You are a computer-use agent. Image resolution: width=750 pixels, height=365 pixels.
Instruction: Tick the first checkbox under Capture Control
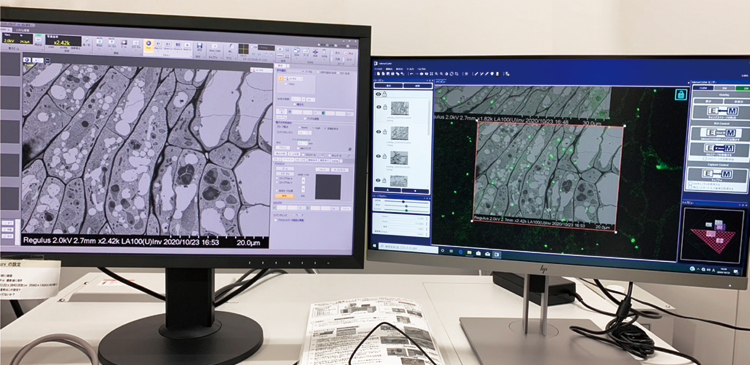(691, 184)
